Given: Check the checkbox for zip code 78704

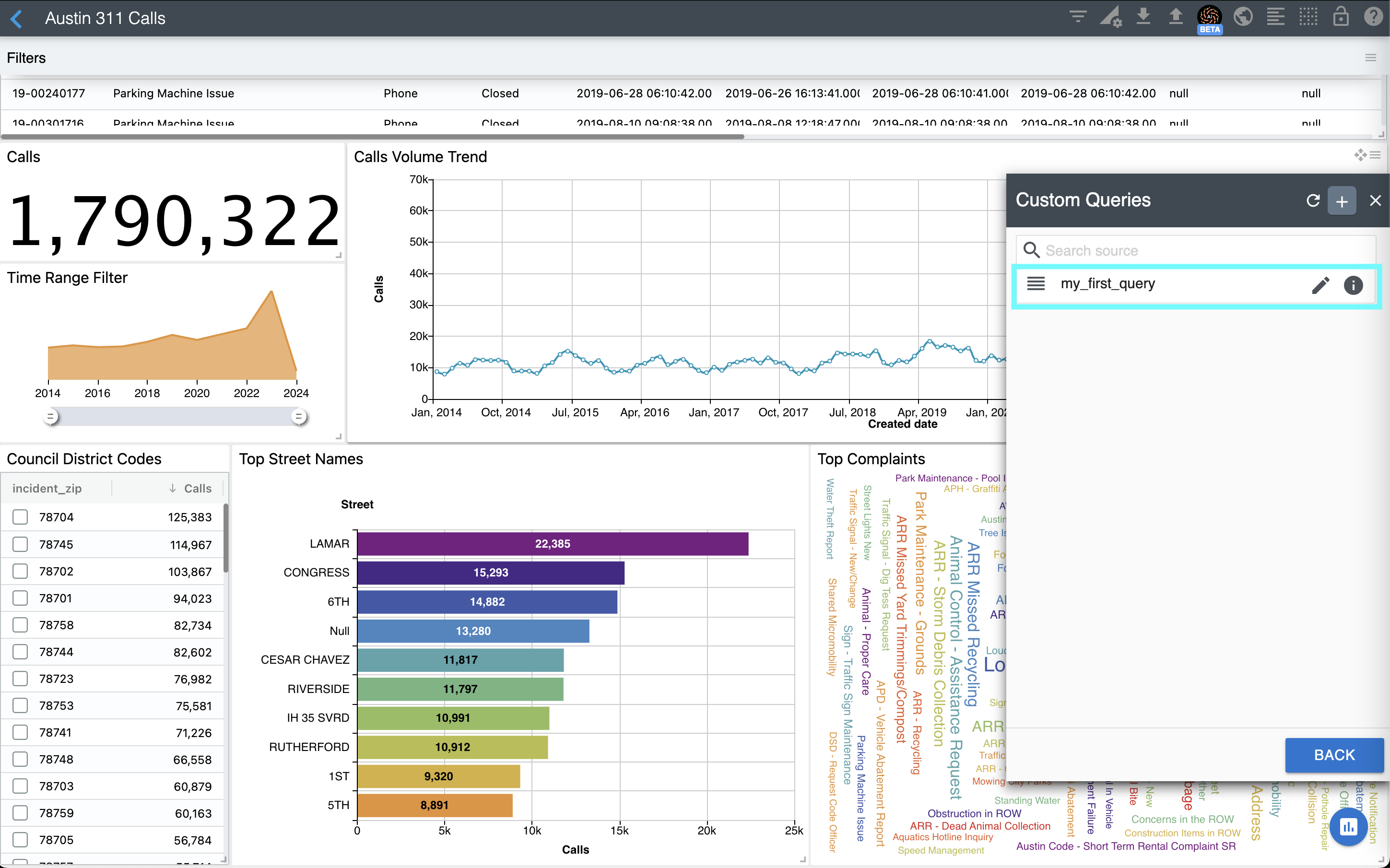Looking at the screenshot, I should (20, 516).
